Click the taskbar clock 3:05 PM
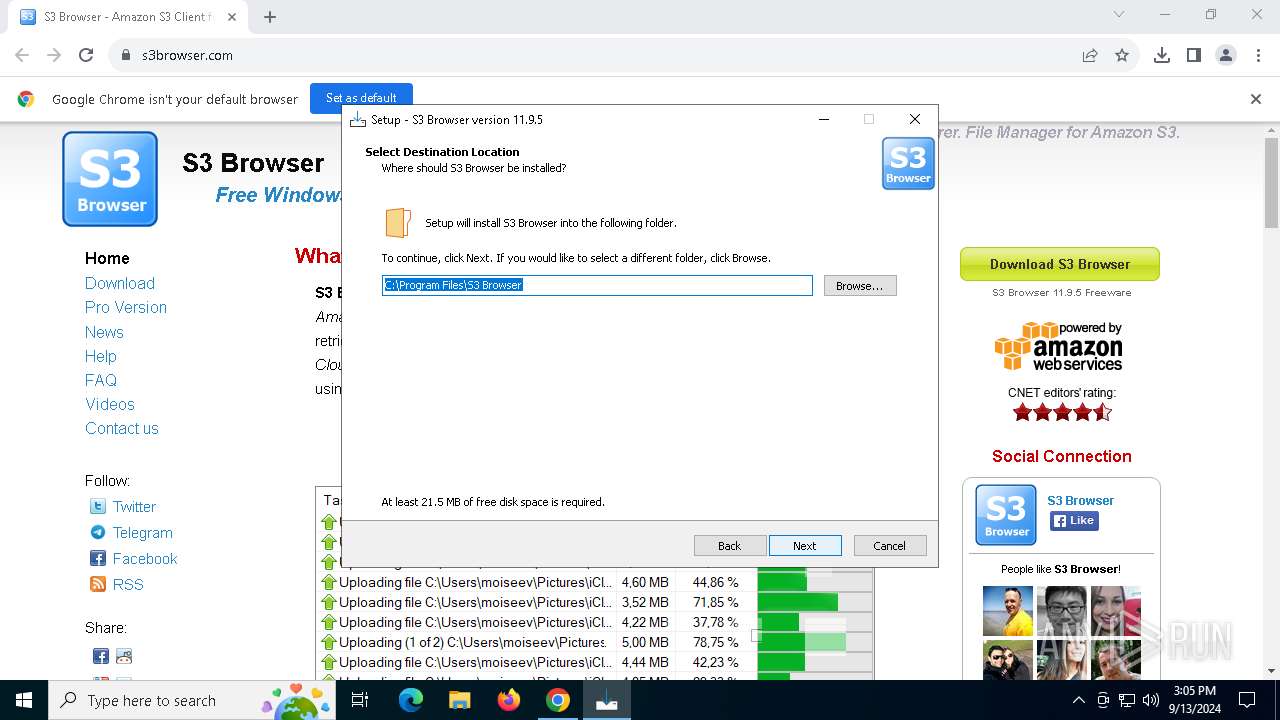Image resolution: width=1280 pixels, height=720 pixels. pyautogui.click(x=1194, y=700)
